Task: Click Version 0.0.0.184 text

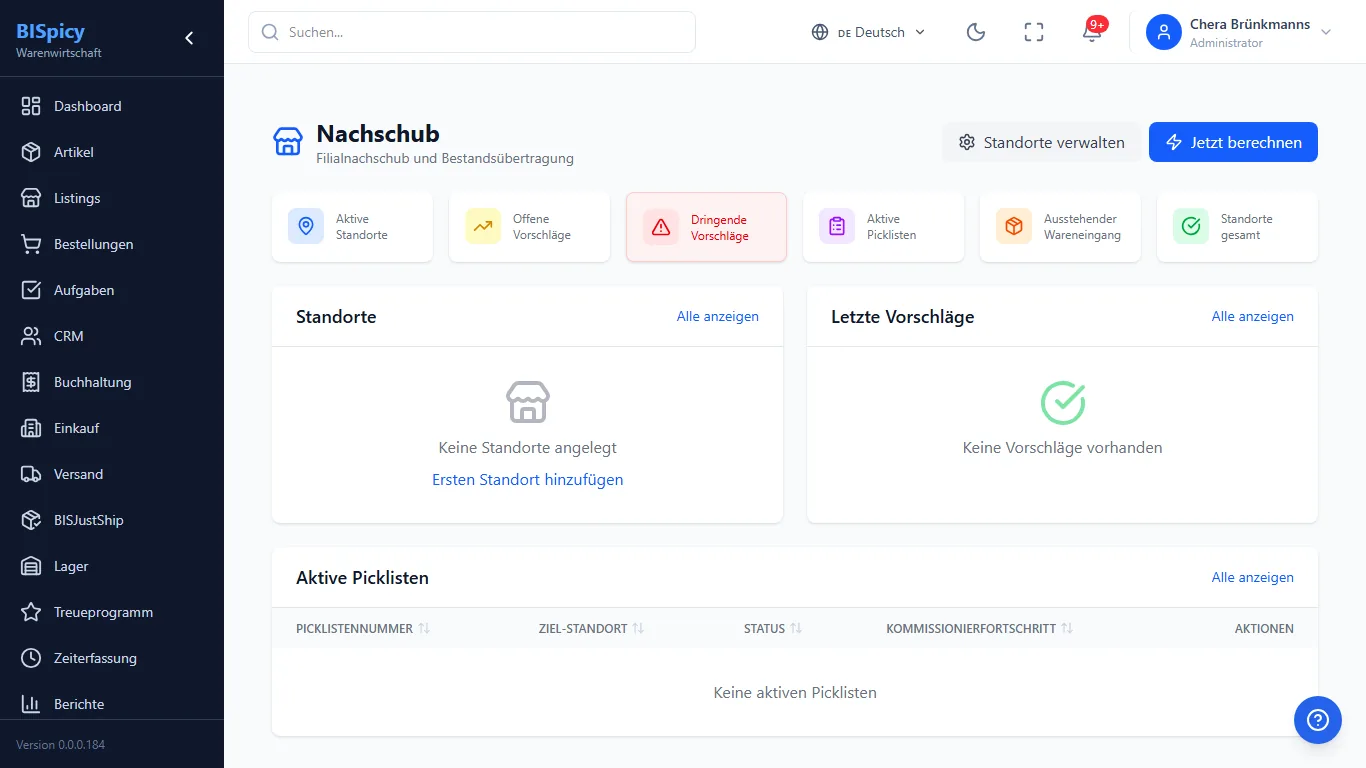Action: tap(60, 745)
